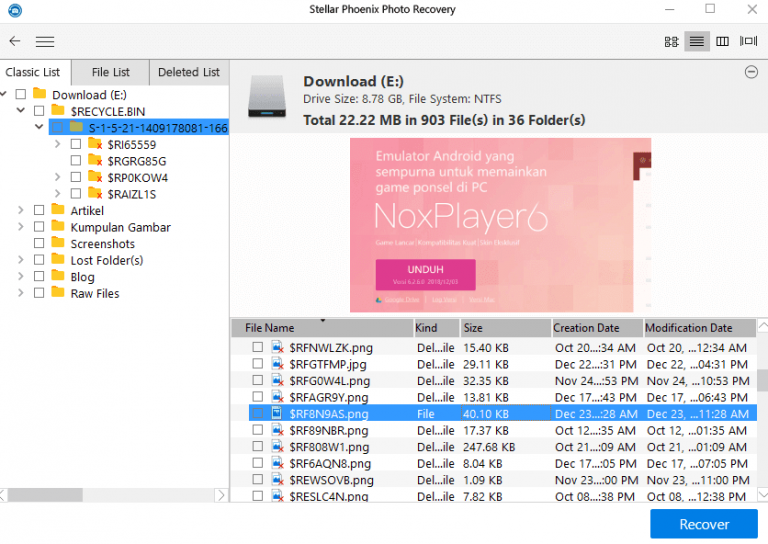
Task: Sort by File Name column header
Action: point(322,328)
